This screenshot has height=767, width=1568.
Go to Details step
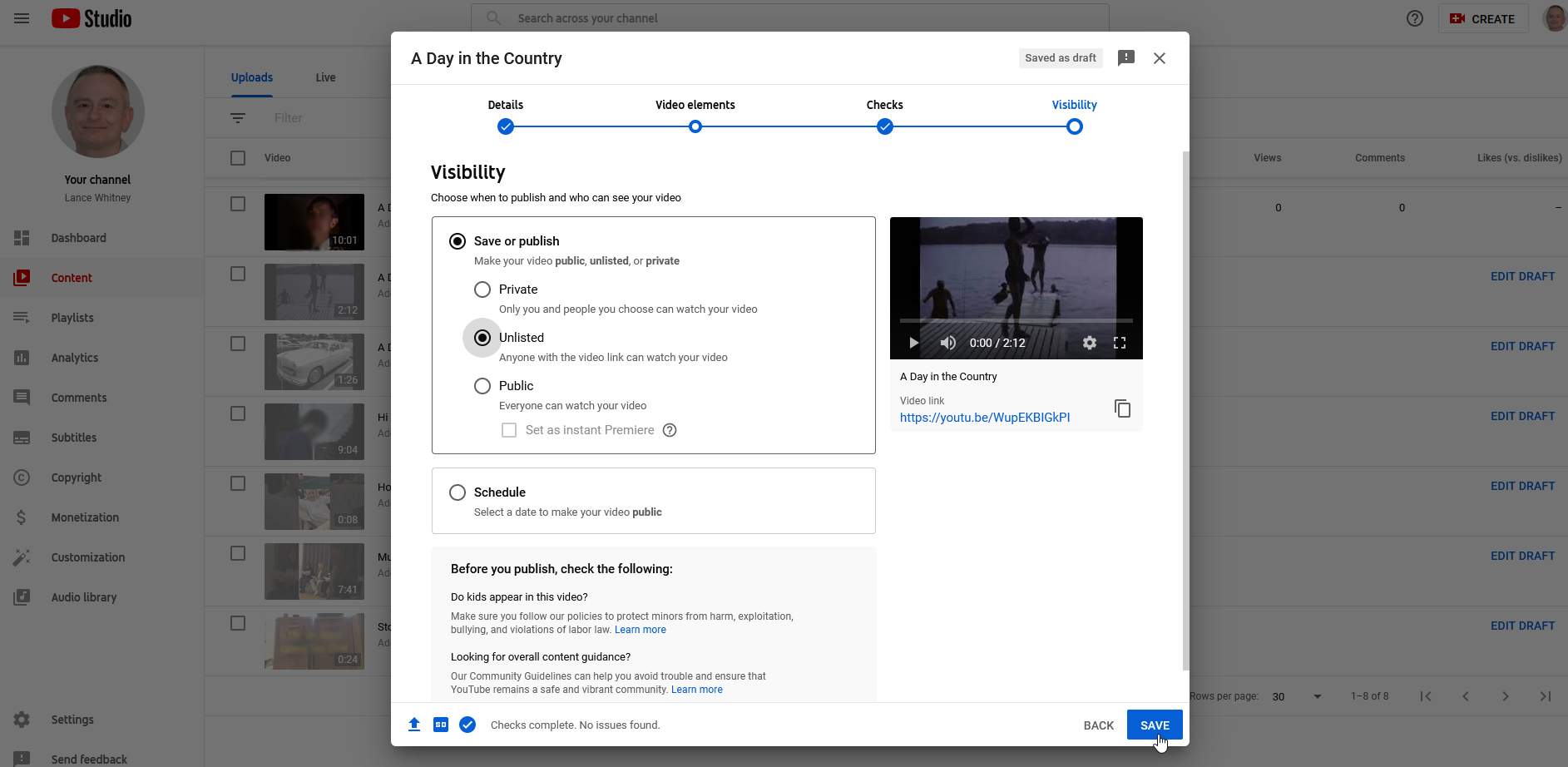click(x=506, y=116)
